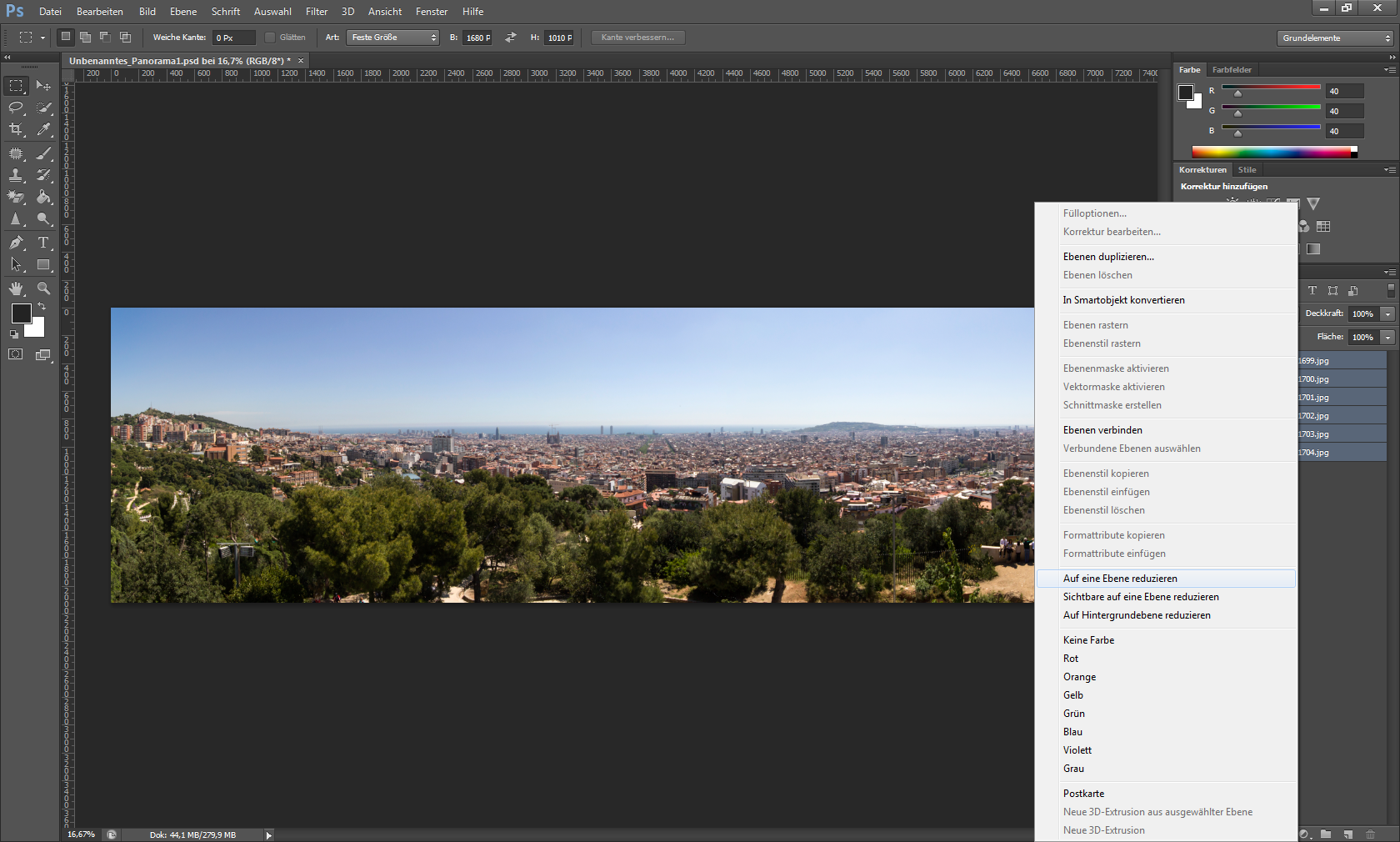Swap width and height values icon
Viewport: 1400px width, 842px height.
(x=511, y=38)
